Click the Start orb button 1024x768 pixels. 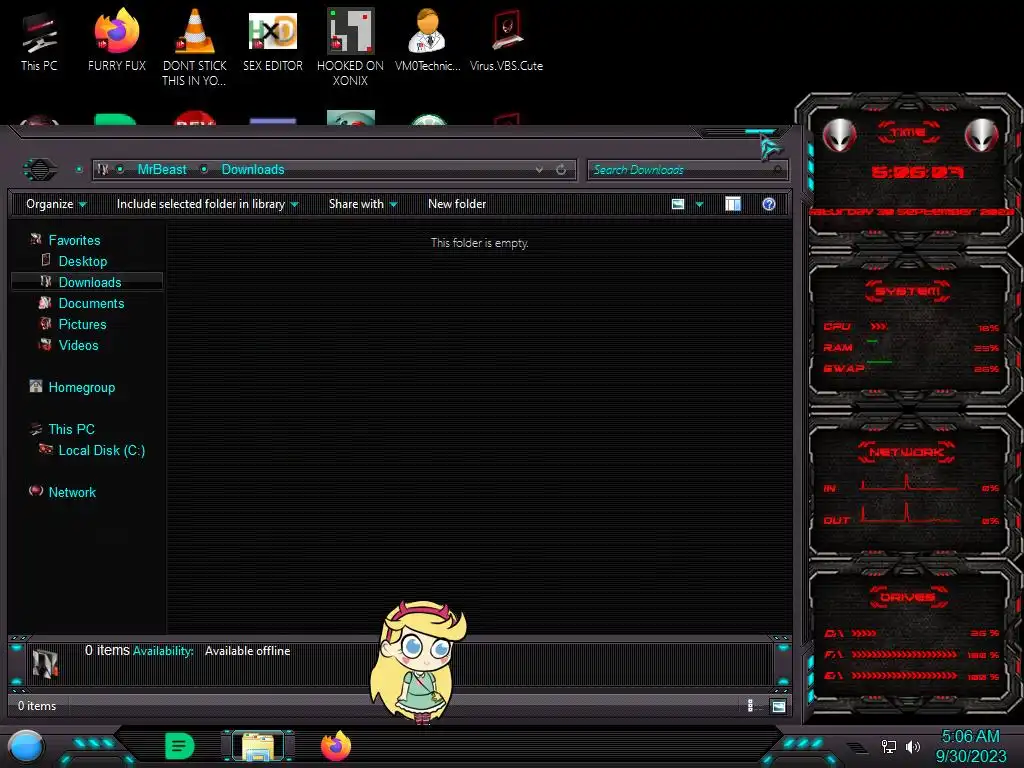(x=26, y=747)
